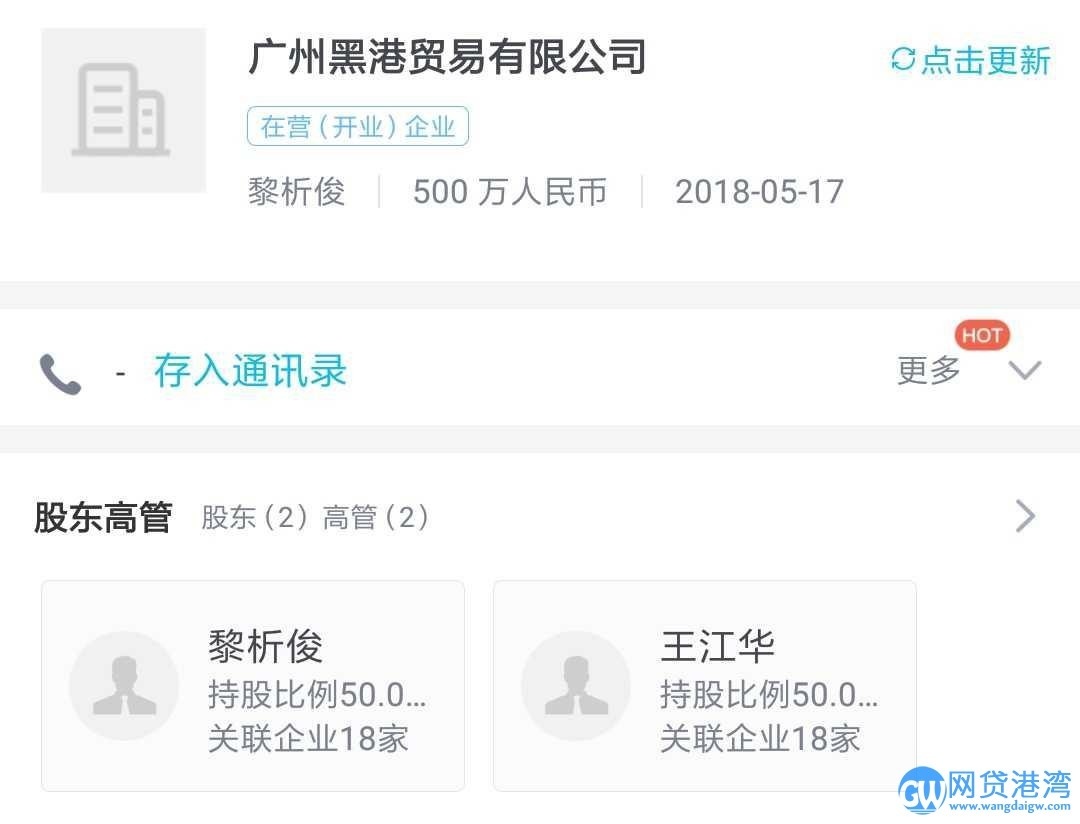Select 王江华's shareholder avatar icon
Image resolution: width=1080 pixels, height=824 pixels.
(575, 685)
